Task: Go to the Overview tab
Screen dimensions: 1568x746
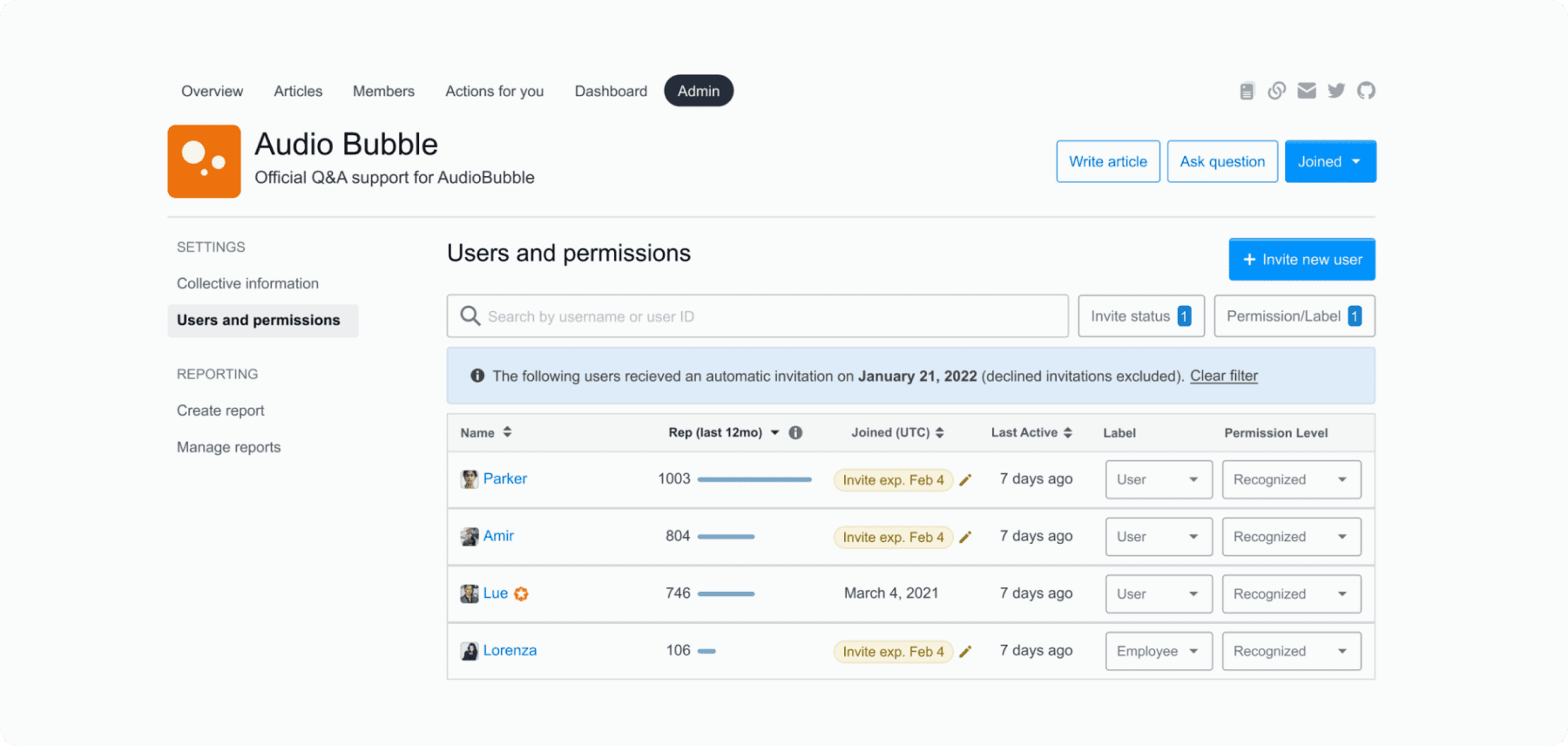Action: (212, 91)
